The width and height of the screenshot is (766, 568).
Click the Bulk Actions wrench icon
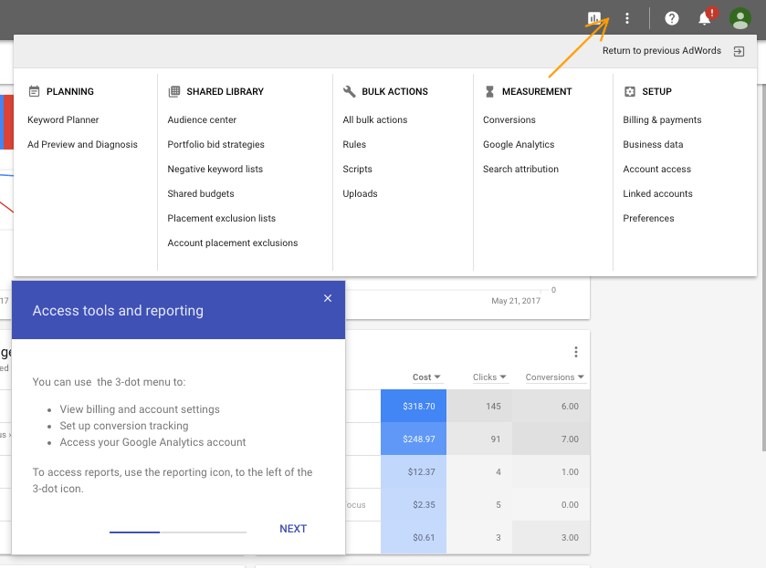point(349,91)
